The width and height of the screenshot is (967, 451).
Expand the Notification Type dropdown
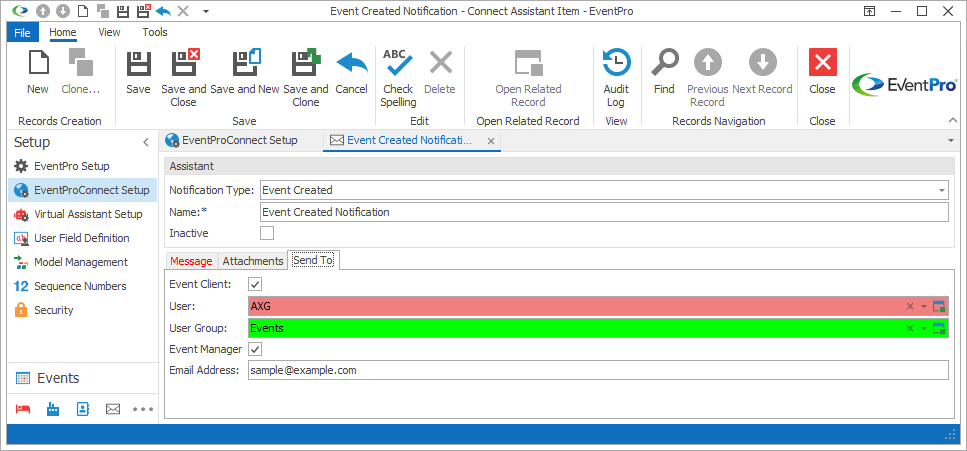(x=942, y=191)
